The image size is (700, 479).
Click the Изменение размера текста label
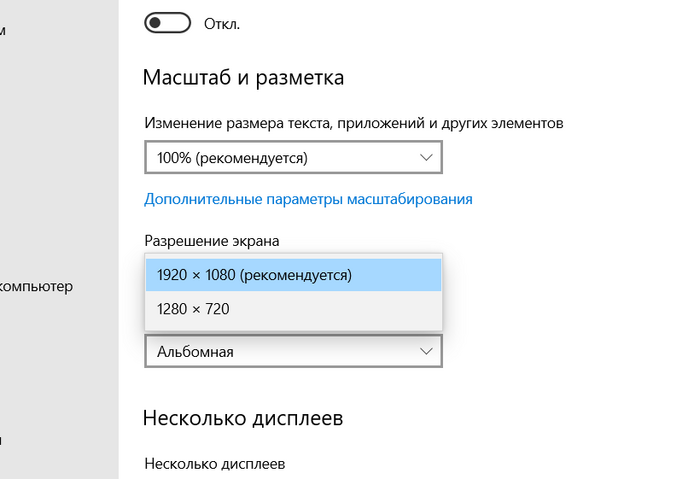click(354, 124)
